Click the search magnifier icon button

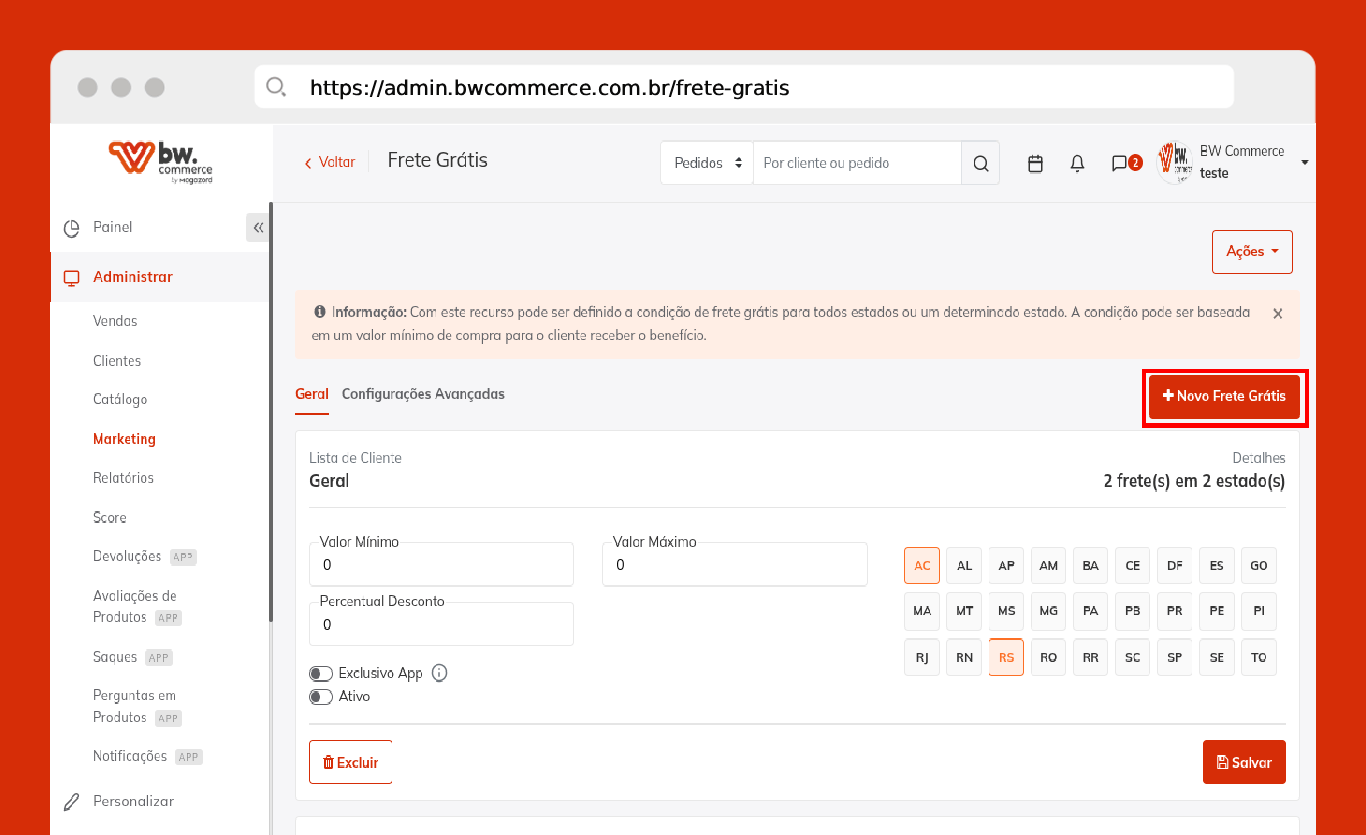[980, 163]
